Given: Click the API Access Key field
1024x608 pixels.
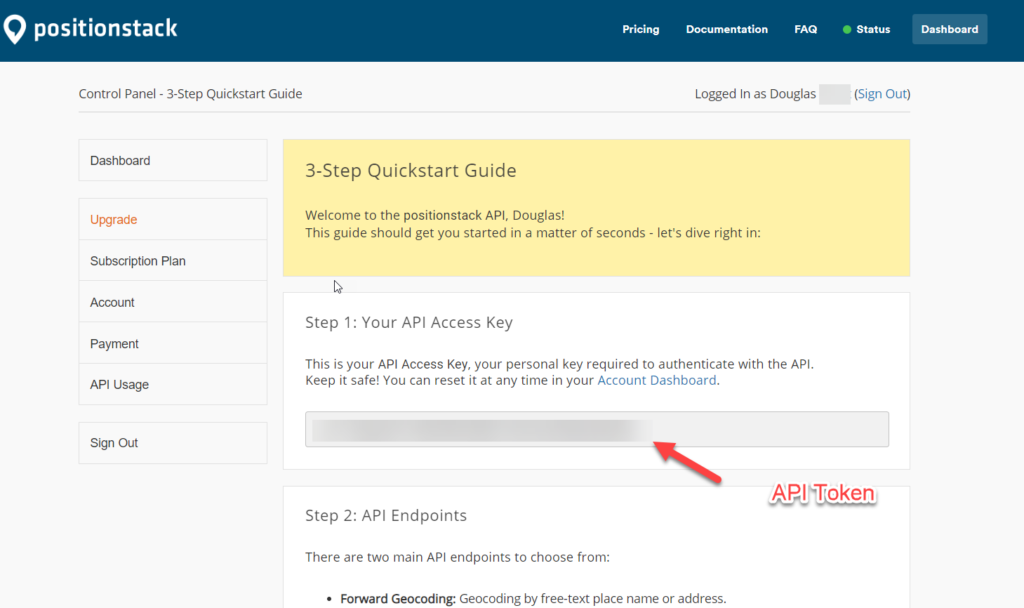Looking at the screenshot, I should point(597,429).
